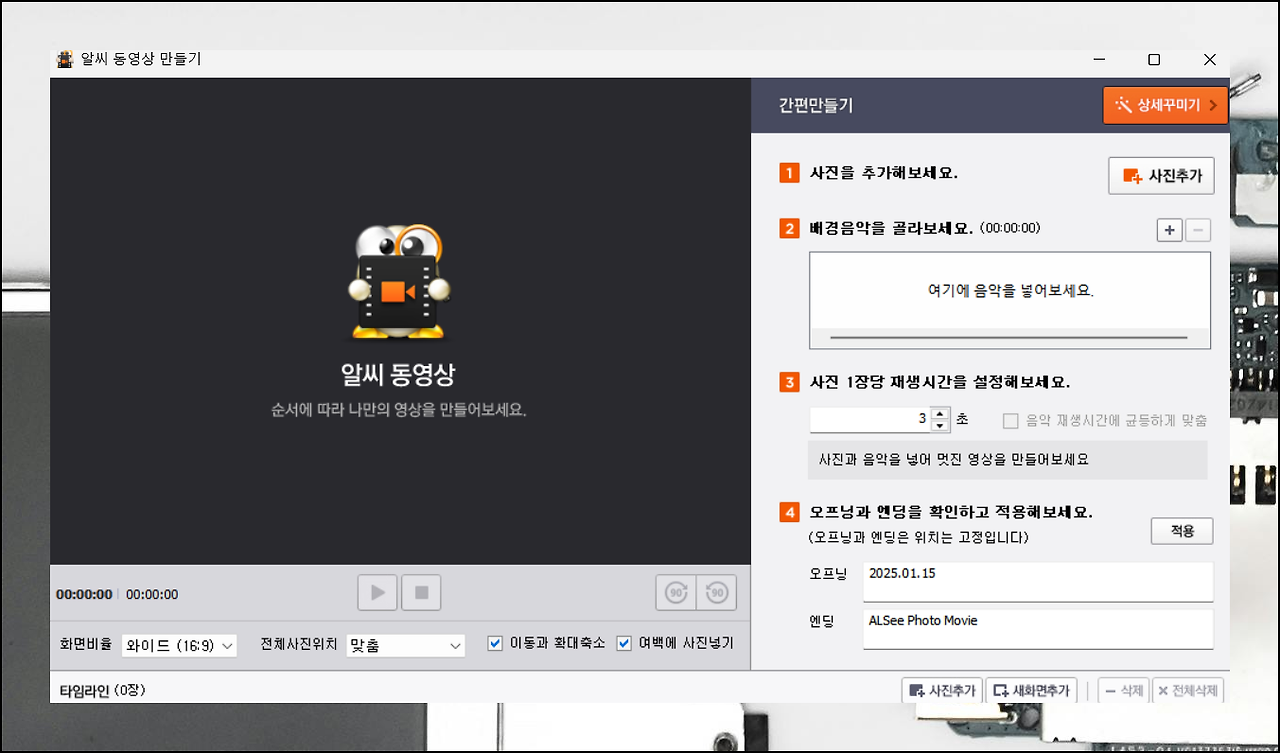Decrease photo duration with the down arrow
The image size is (1280, 753).
pos(939,426)
